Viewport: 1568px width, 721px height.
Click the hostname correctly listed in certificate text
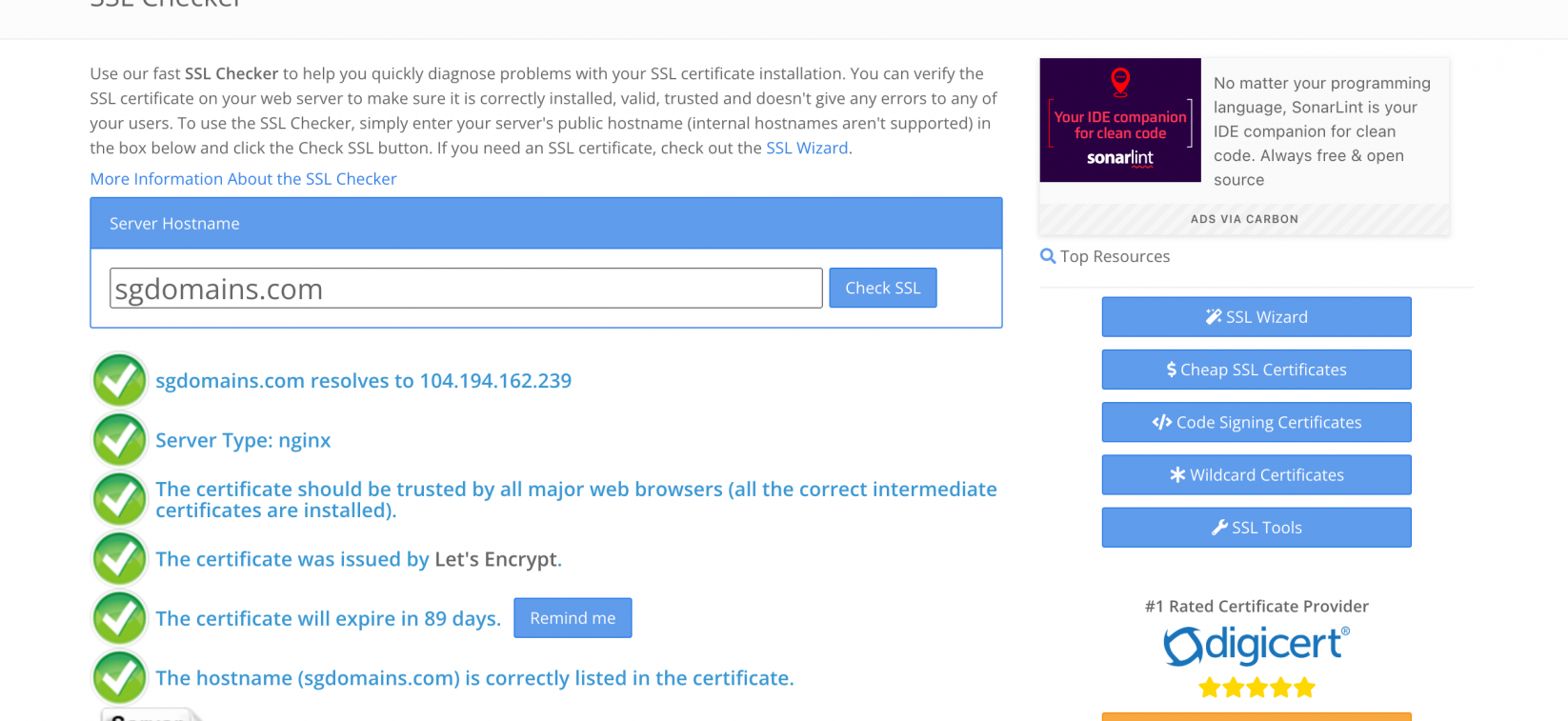[x=474, y=678]
